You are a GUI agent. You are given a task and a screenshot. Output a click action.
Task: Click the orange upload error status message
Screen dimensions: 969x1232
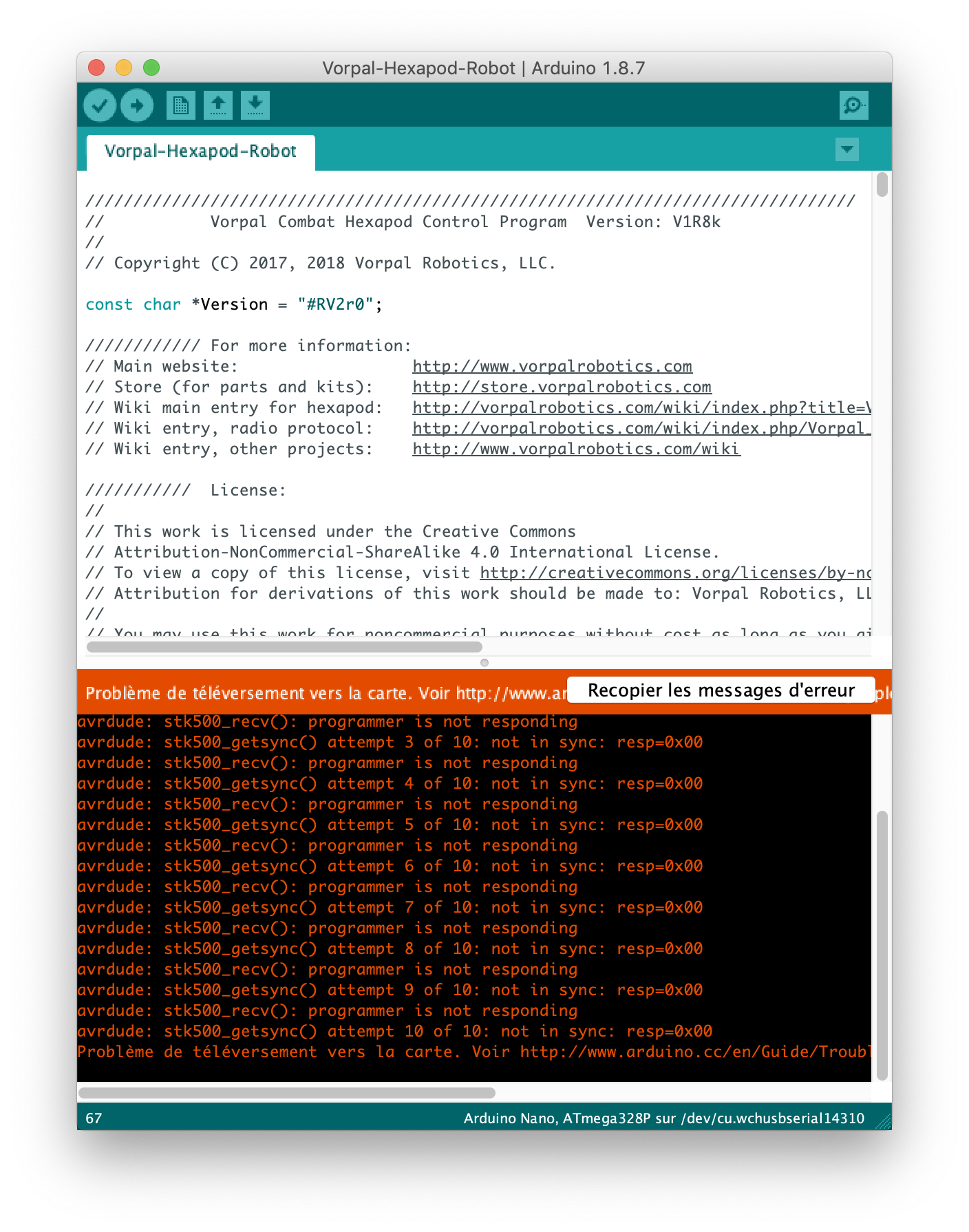pyautogui.click(x=325, y=693)
